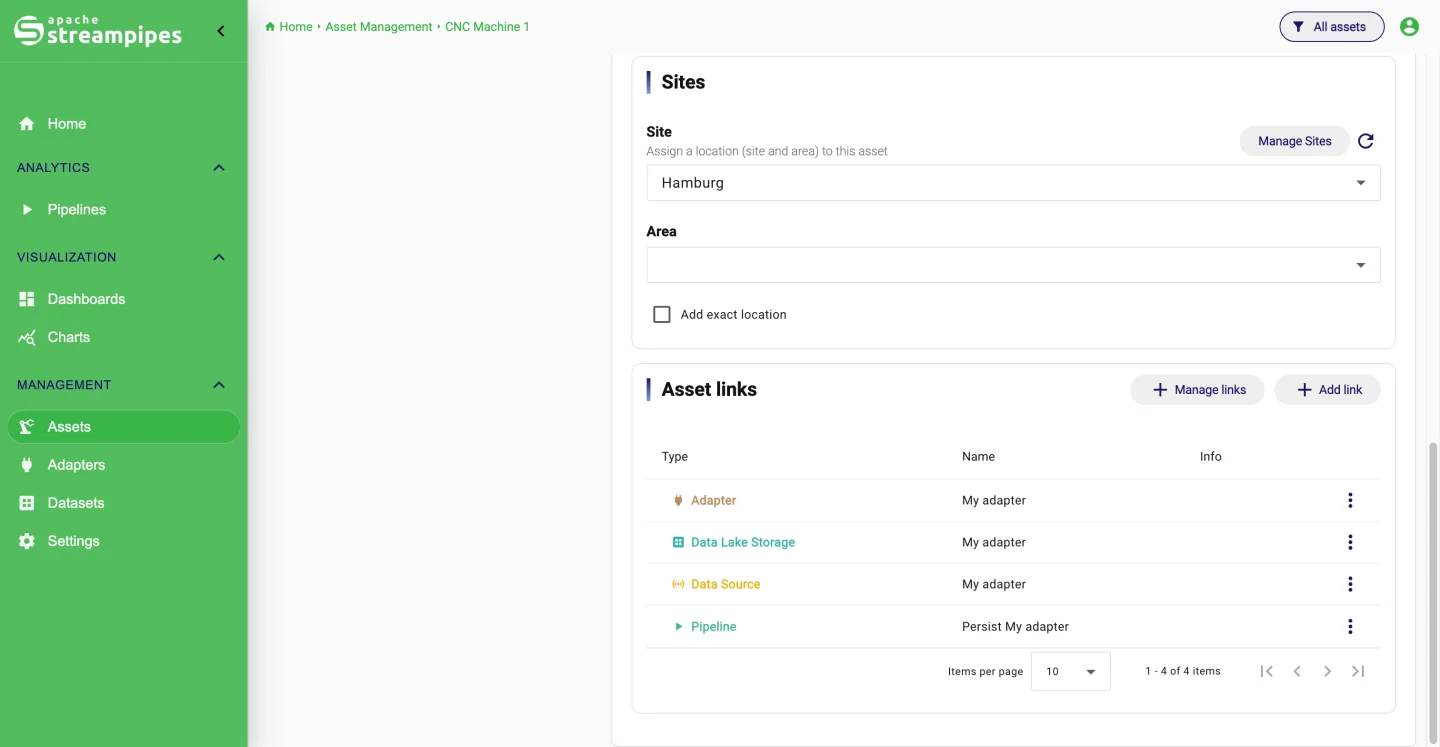The image size is (1440, 747).
Task: Open Charts in the sidebar
Action: click(x=123, y=337)
